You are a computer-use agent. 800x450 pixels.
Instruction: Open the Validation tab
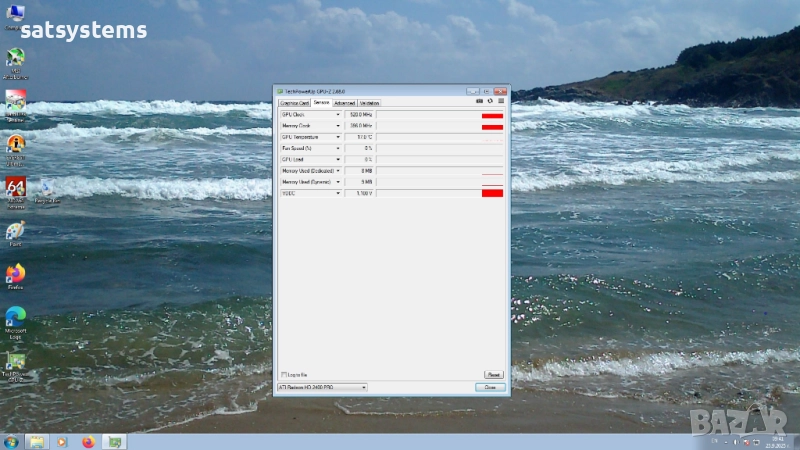coord(369,102)
